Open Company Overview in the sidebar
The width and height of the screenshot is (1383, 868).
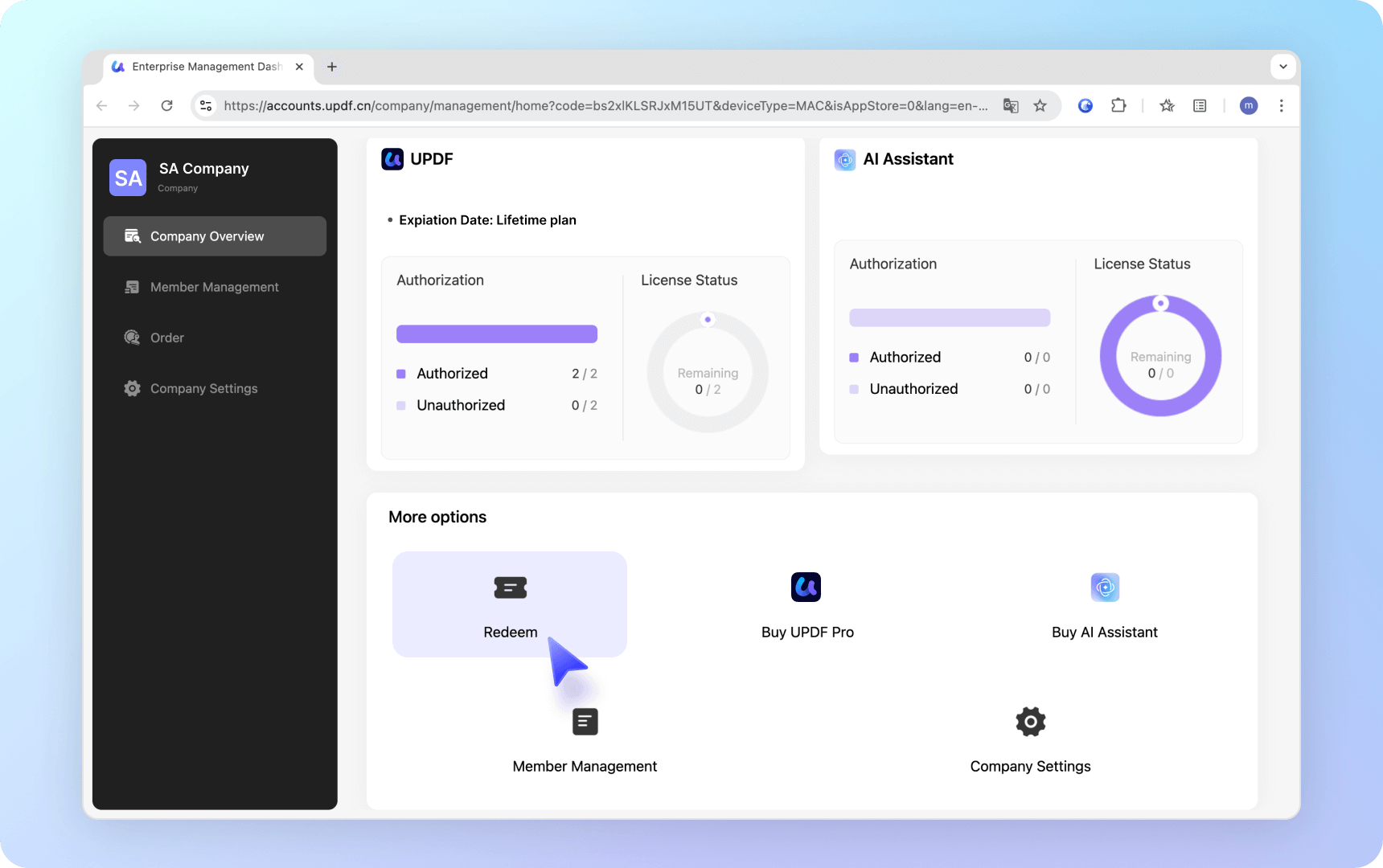pos(215,236)
